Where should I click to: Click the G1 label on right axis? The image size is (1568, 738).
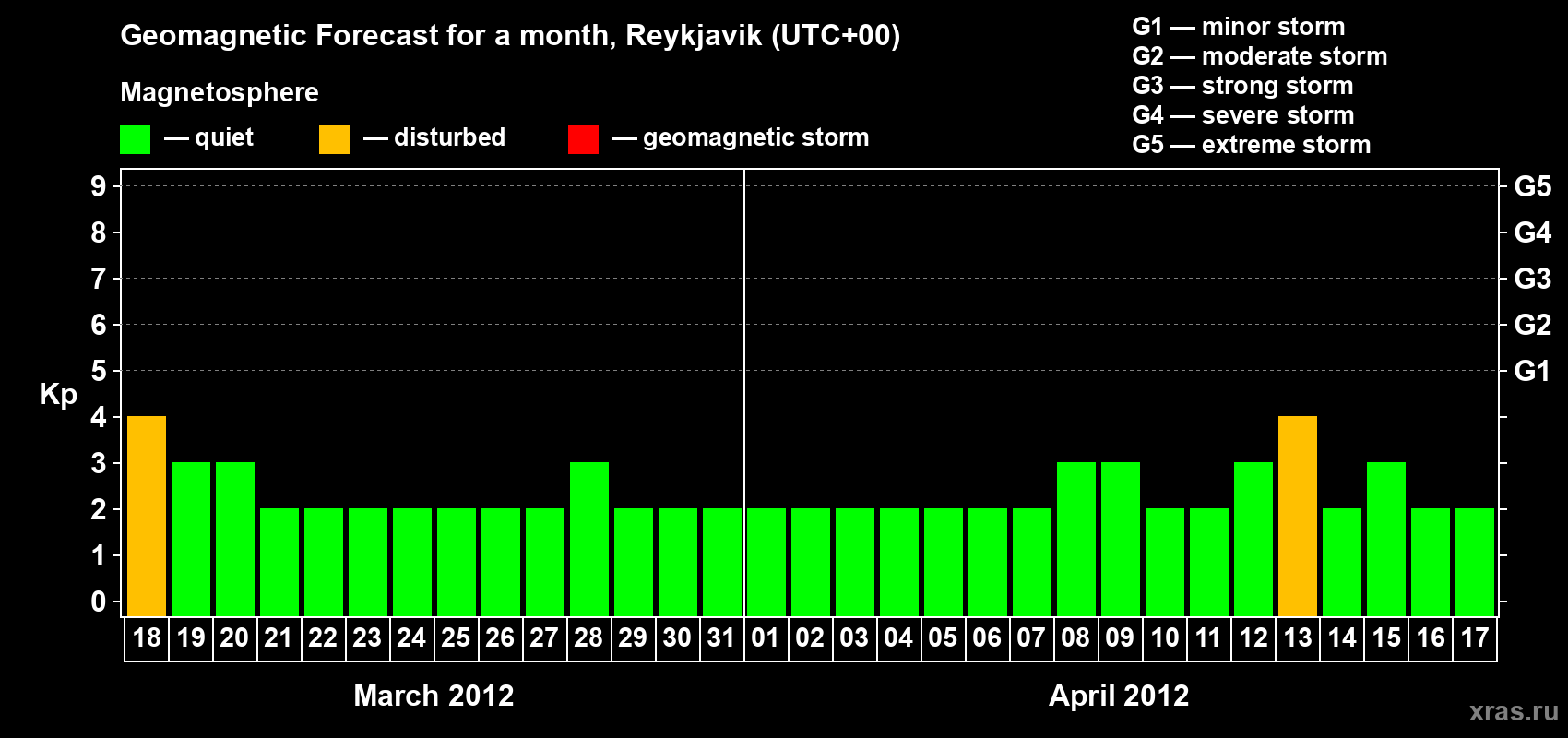point(1533,371)
